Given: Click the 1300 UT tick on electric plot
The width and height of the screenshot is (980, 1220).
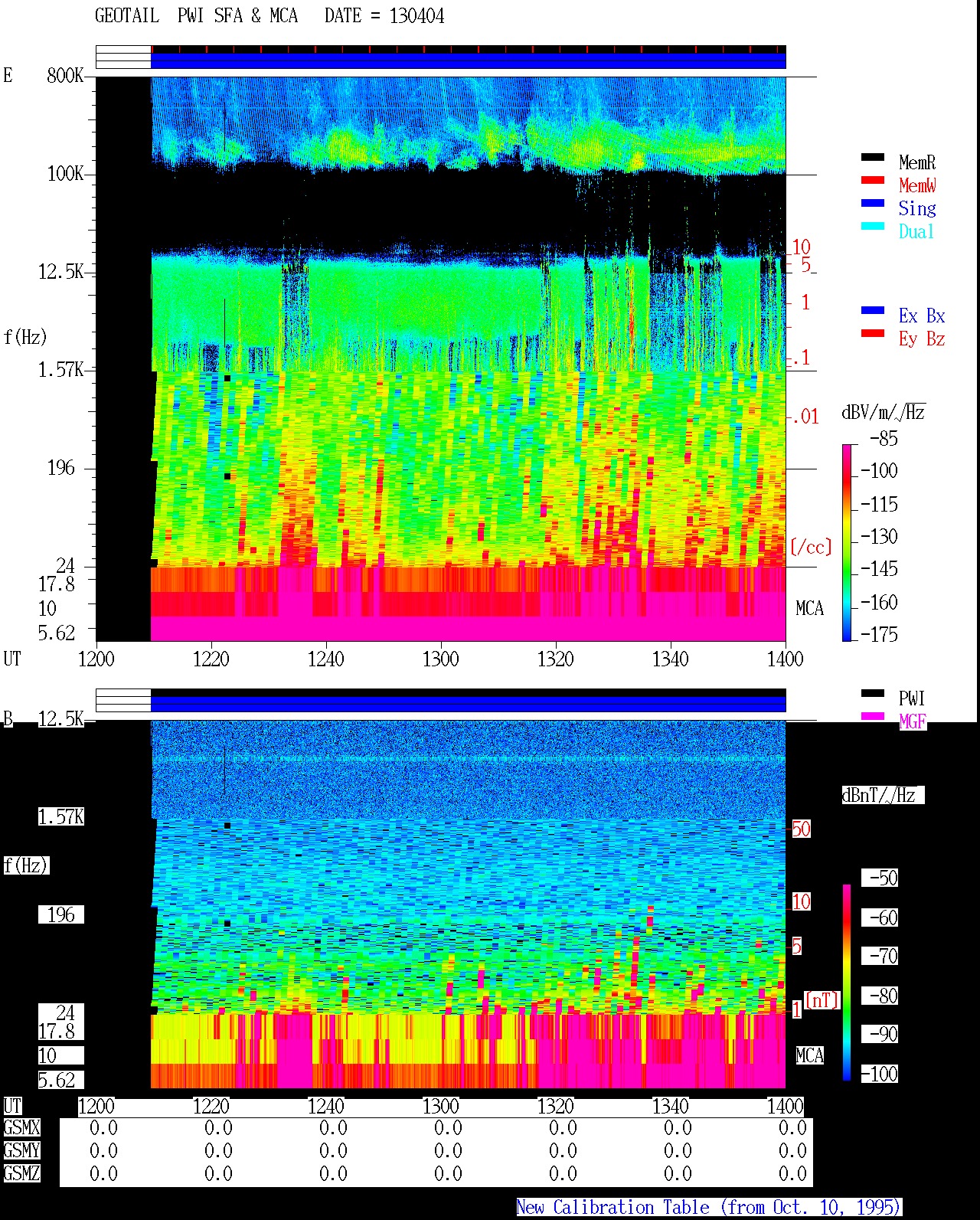Looking at the screenshot, I should 441,659.
